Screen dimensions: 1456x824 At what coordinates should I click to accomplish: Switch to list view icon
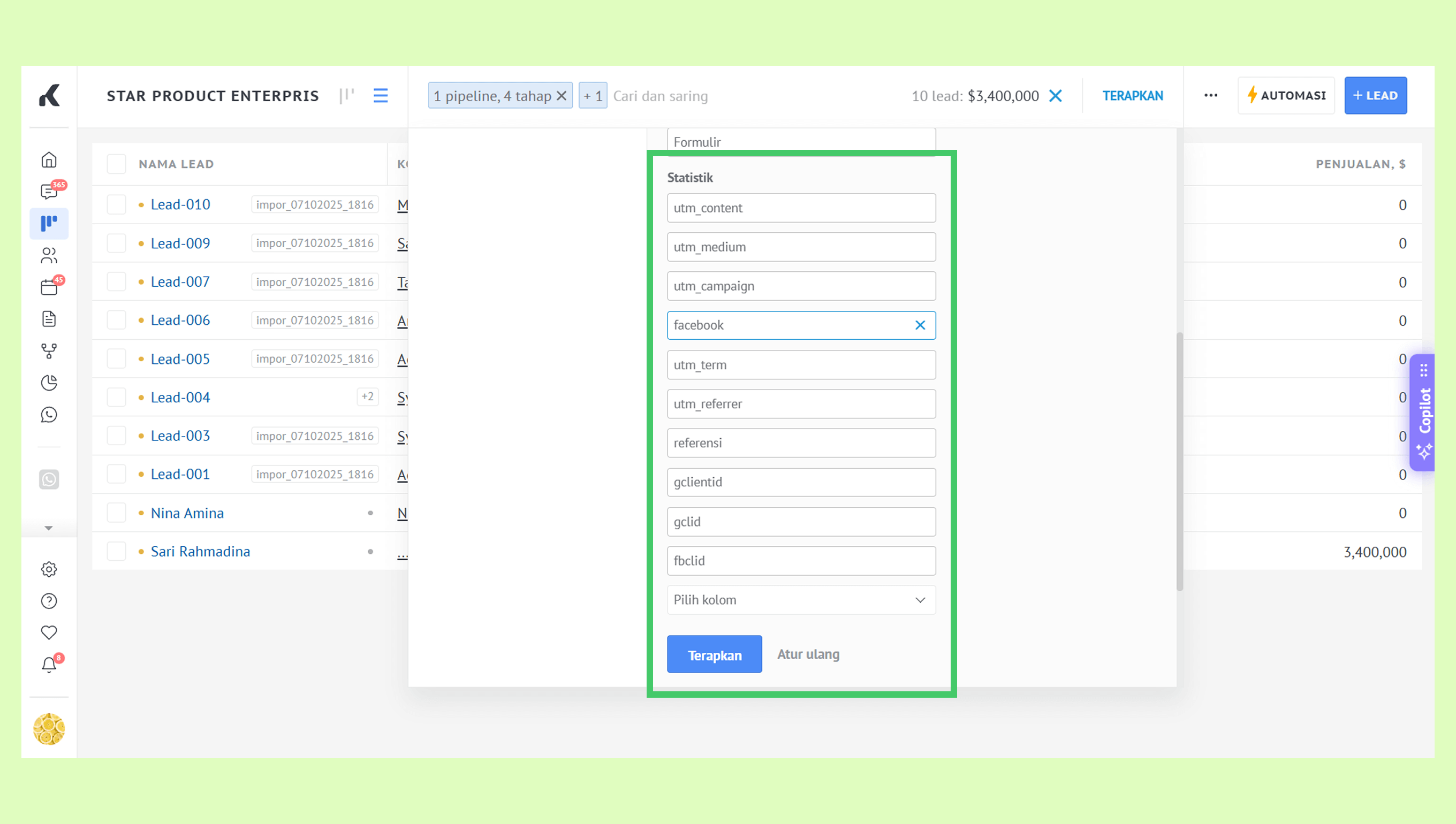pyautogui.click(x=381, y=96)
